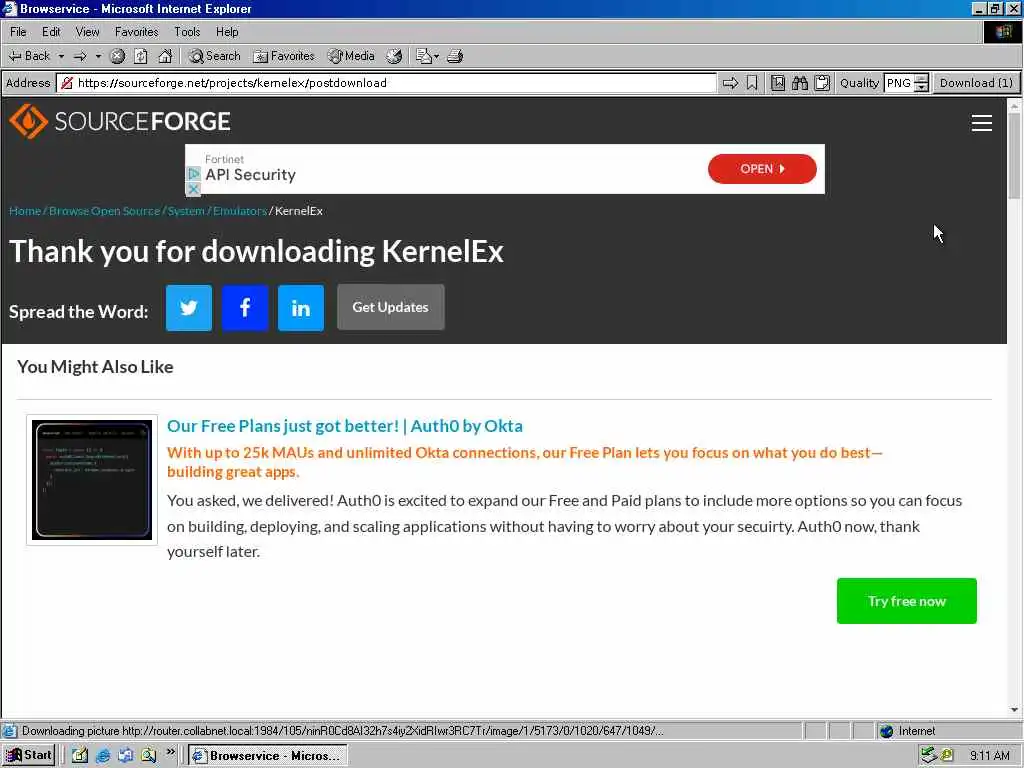The height and width of the screenshot is (768, 1024).
Task: Click the Go arrow beside the address bar
Action: [x=730, y=83]
